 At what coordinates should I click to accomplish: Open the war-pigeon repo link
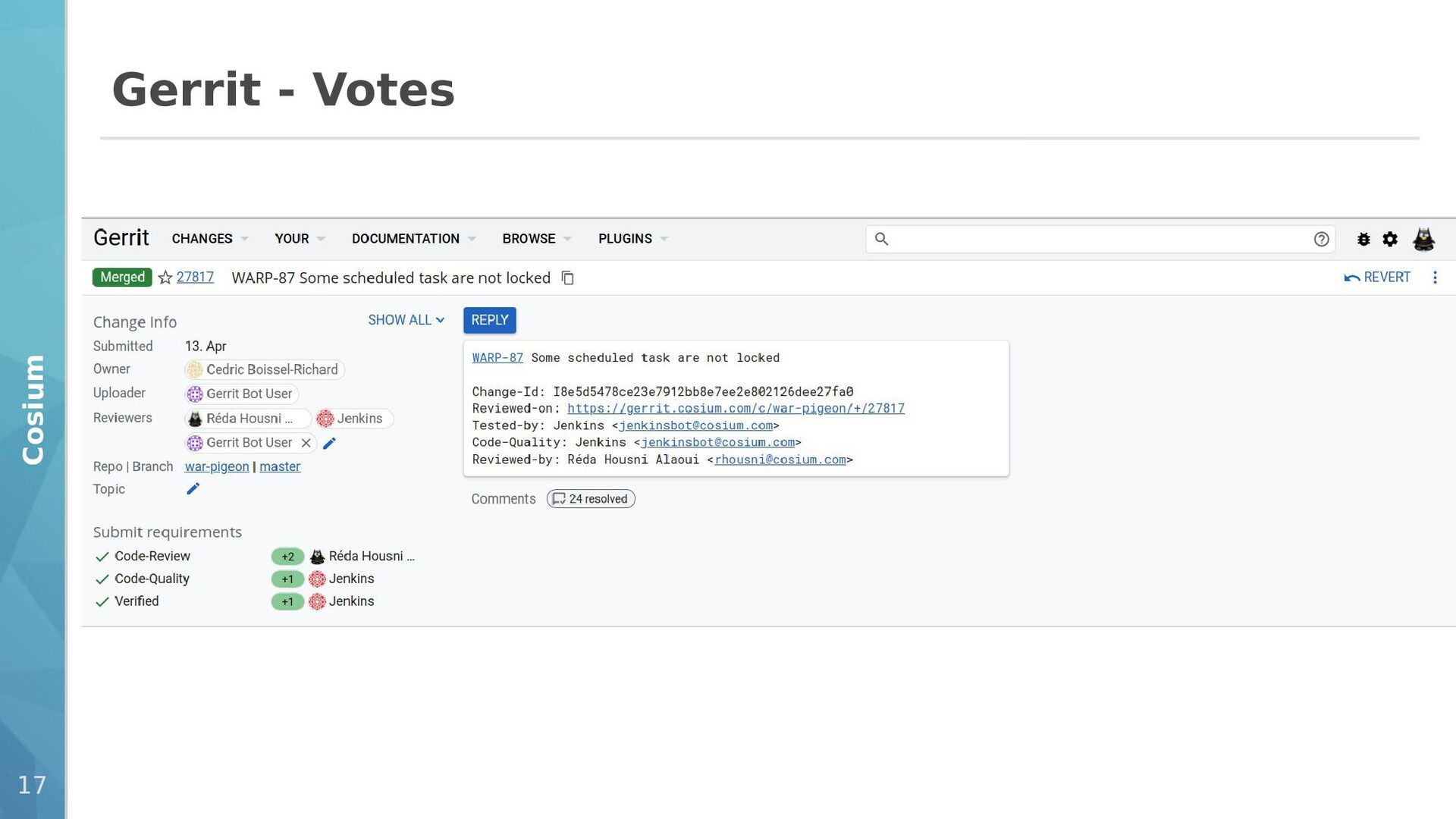point(217,467)
